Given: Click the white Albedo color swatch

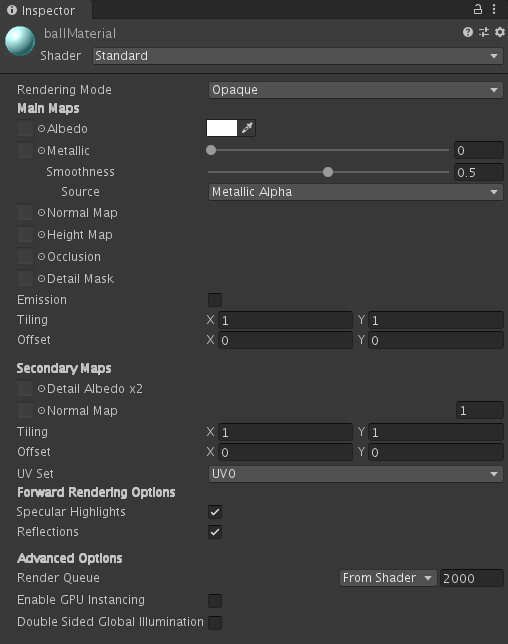Looking at the screenshot, I should coord(222,128).
